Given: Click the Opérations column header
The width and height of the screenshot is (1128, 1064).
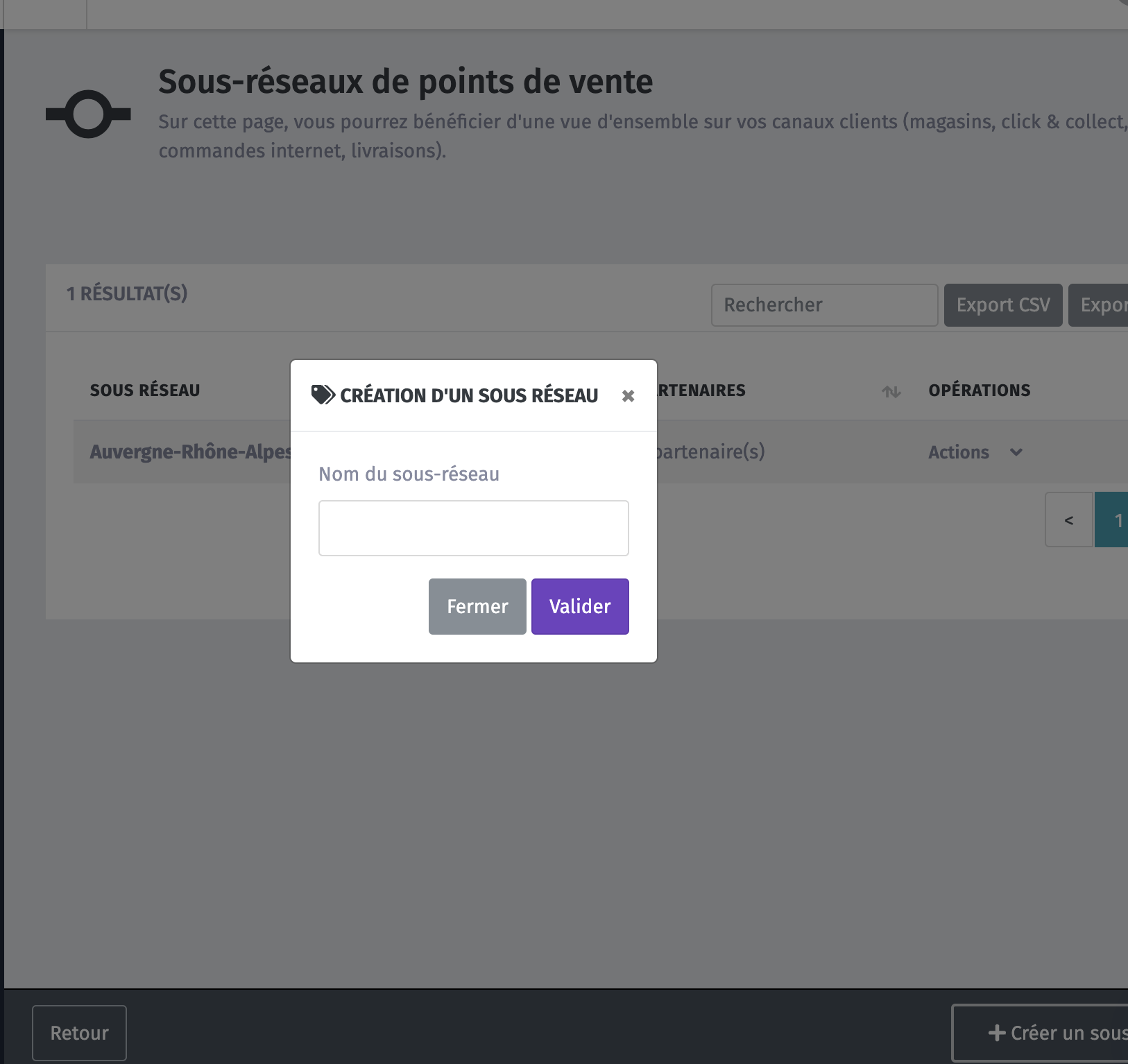Looking at the screenshot, I should click(980, 391).
